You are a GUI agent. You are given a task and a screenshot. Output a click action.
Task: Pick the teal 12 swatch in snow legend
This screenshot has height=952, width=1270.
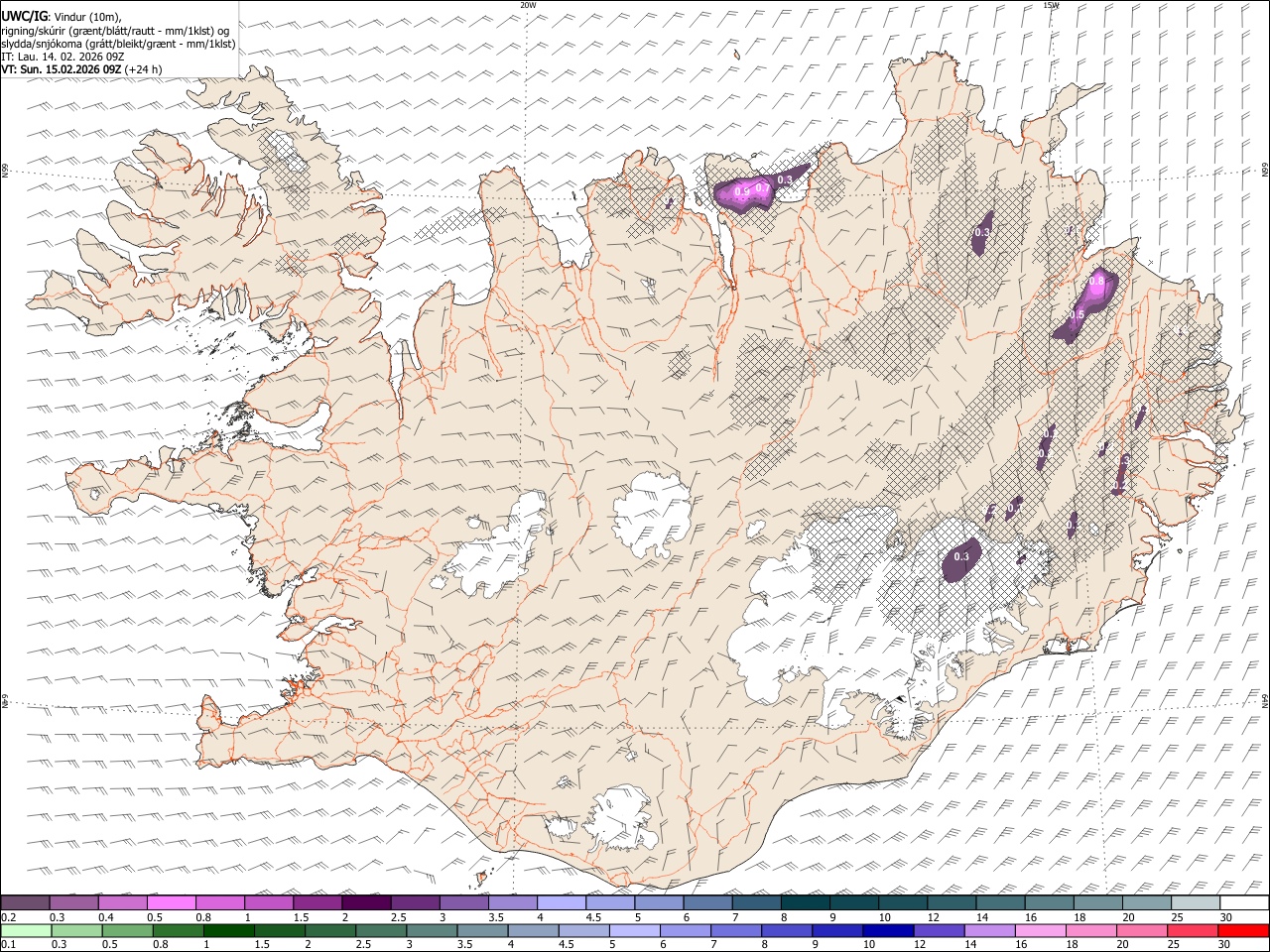click(952, 903)
